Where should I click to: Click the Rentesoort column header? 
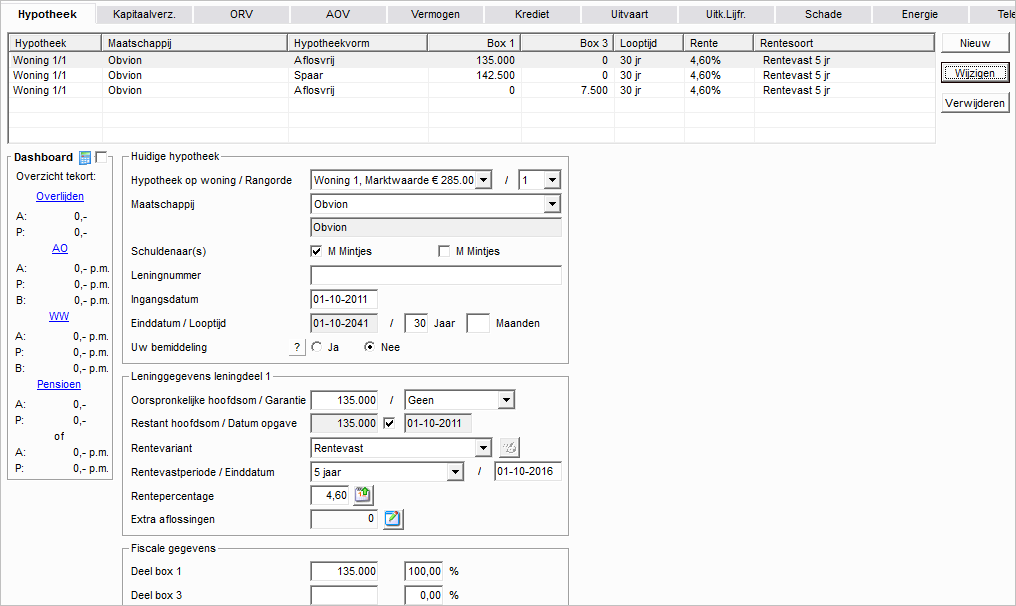pos(844,43)
